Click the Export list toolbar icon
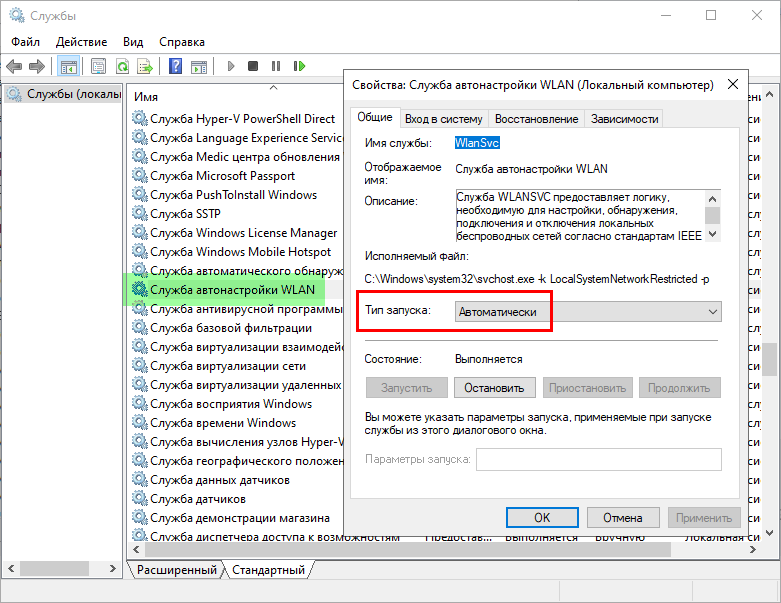 pos(145,66)
